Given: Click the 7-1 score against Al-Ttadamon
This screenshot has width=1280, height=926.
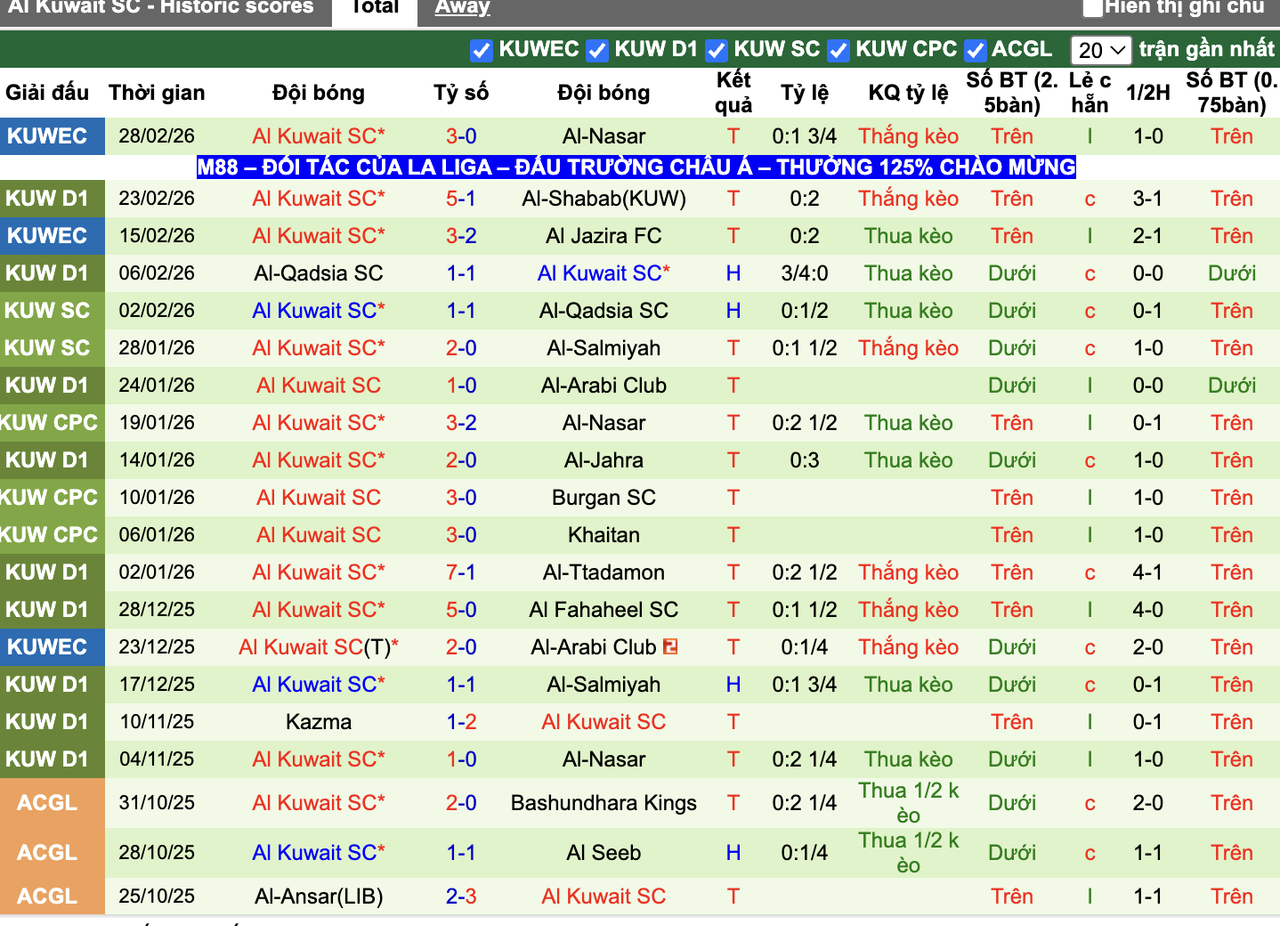Looking at the screenshot, I should 461,572.
